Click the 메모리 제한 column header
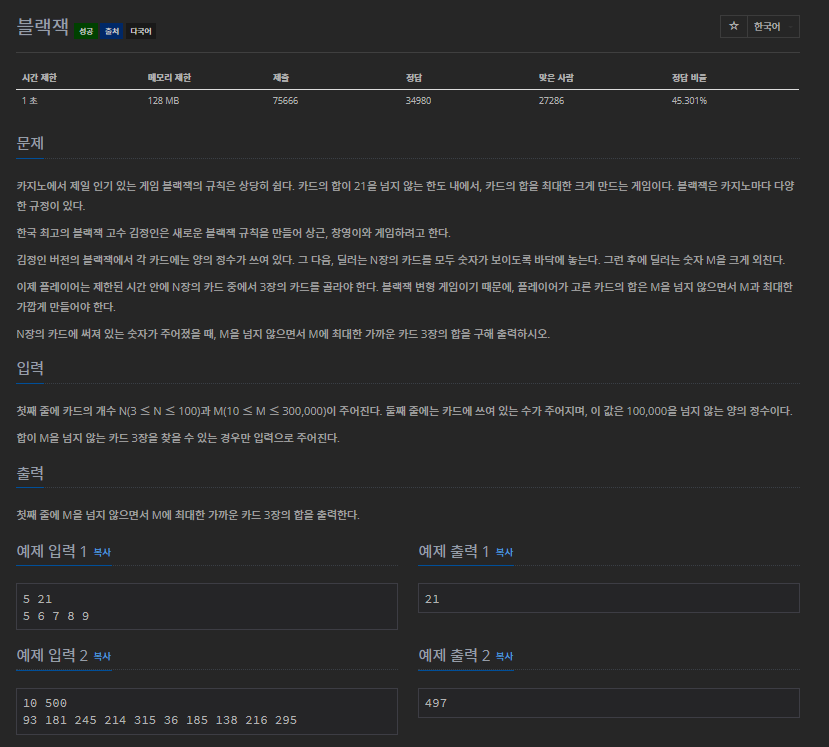Viewport: 829px width, 747px height. tap(169, 78)
